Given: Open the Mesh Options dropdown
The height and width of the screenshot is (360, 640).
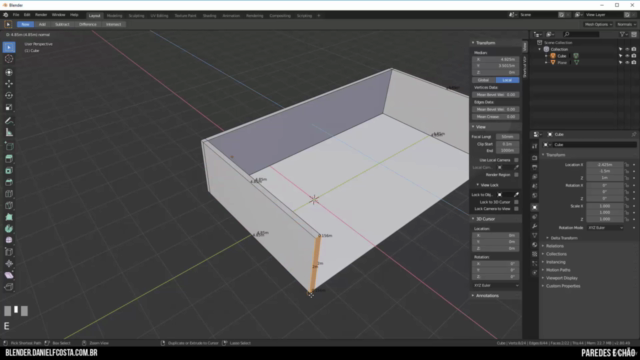Looking at the screenshot, I should point(598,24).
